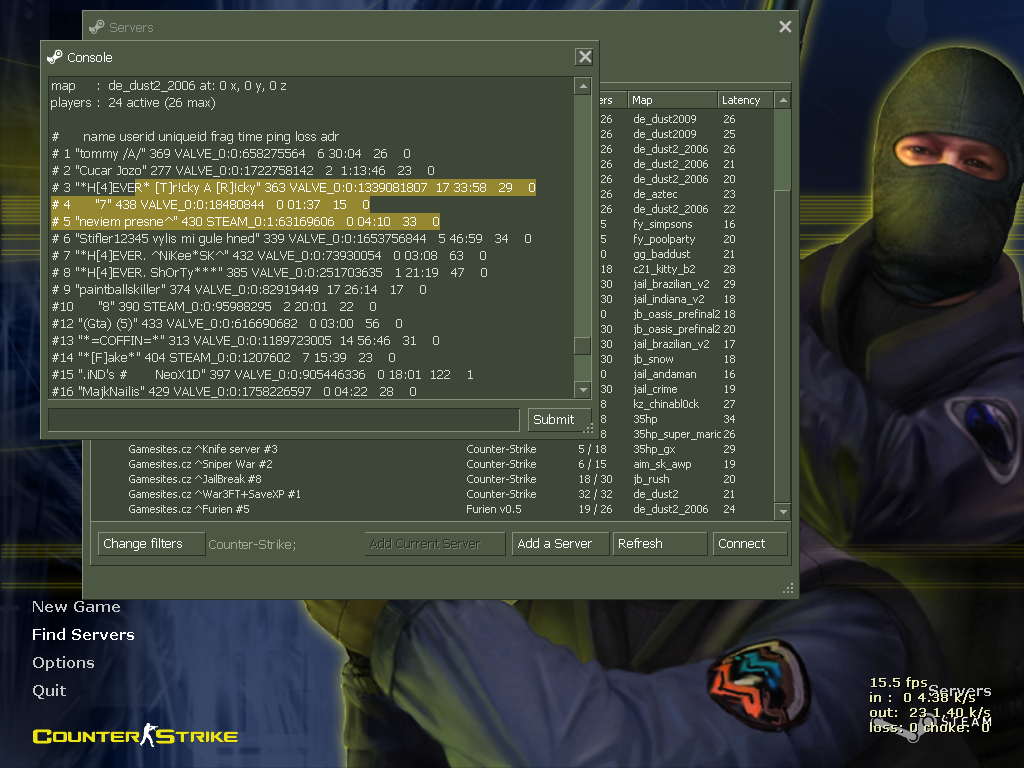Click the Counter-Strike logo
This screenshot has height=768, width=1024.
(x=135, y=735)
